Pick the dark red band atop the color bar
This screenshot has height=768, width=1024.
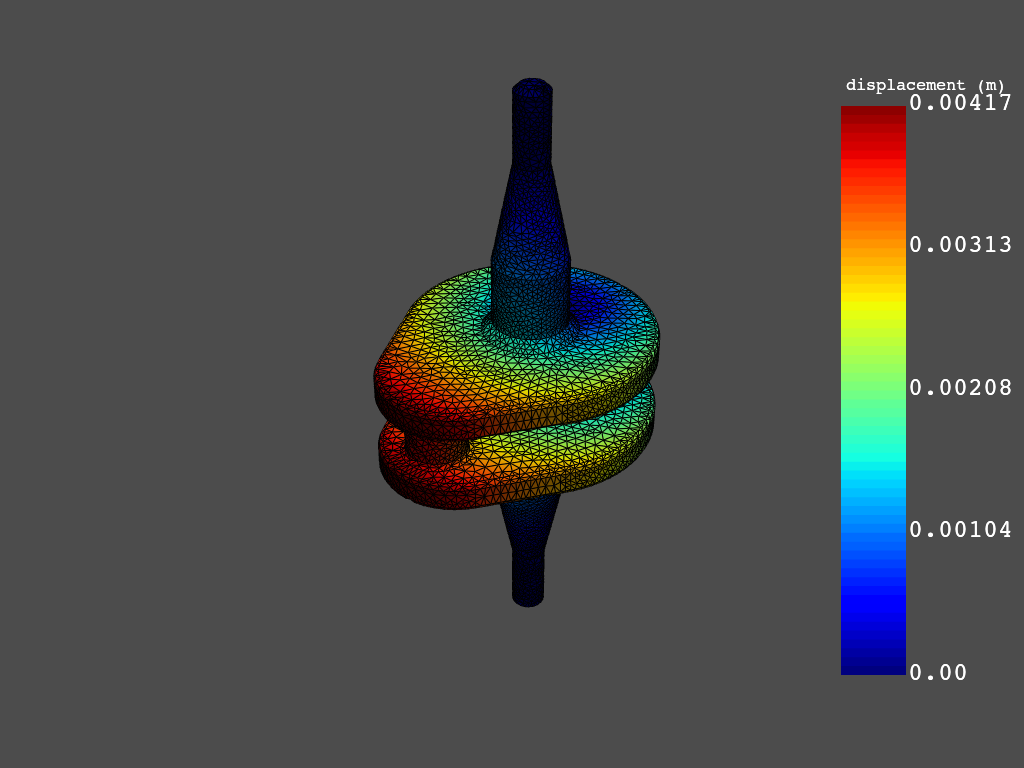pos(873,115)
